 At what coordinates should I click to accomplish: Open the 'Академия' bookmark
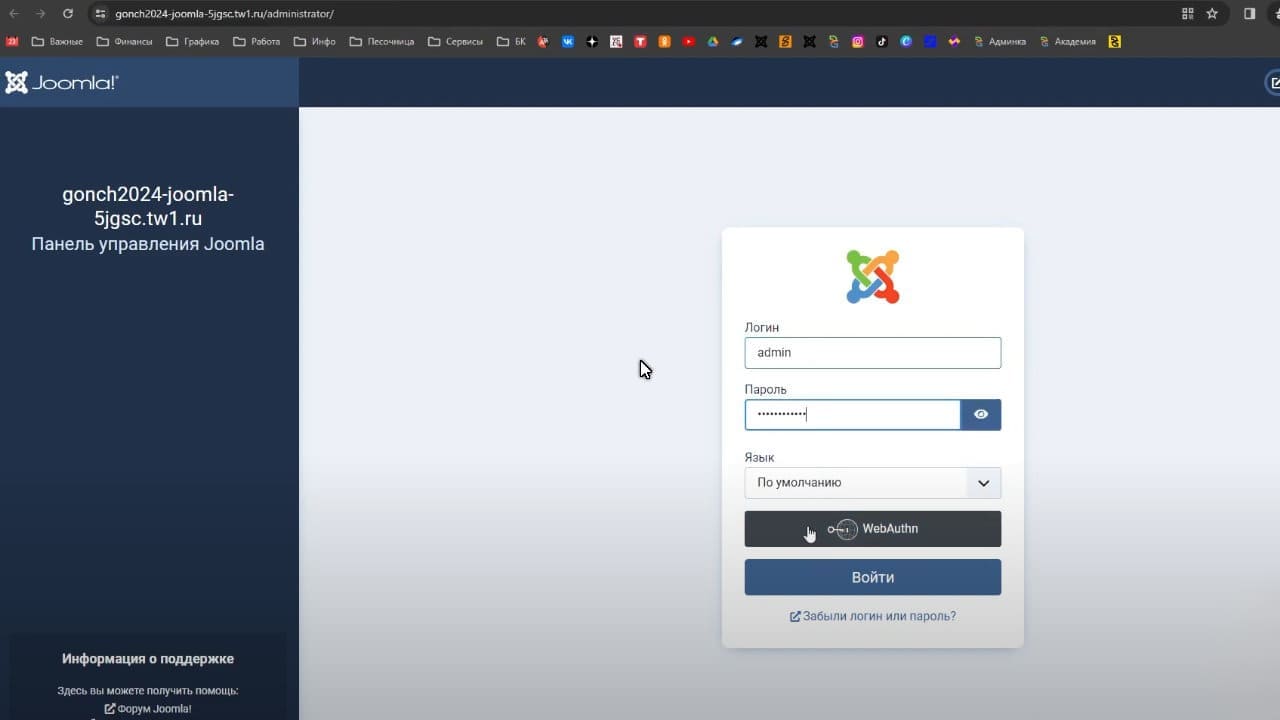coord(1068,42)
